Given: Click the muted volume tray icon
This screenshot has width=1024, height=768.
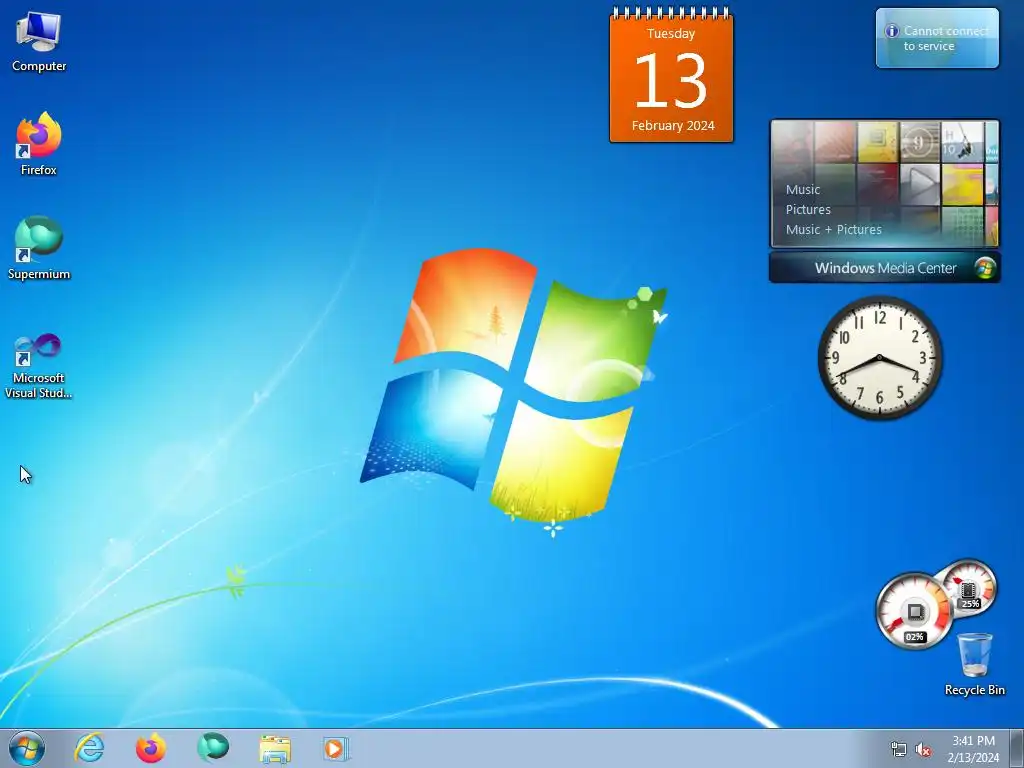Looking at the screenshot, I should pyautogui.click(x=923, y=749).
